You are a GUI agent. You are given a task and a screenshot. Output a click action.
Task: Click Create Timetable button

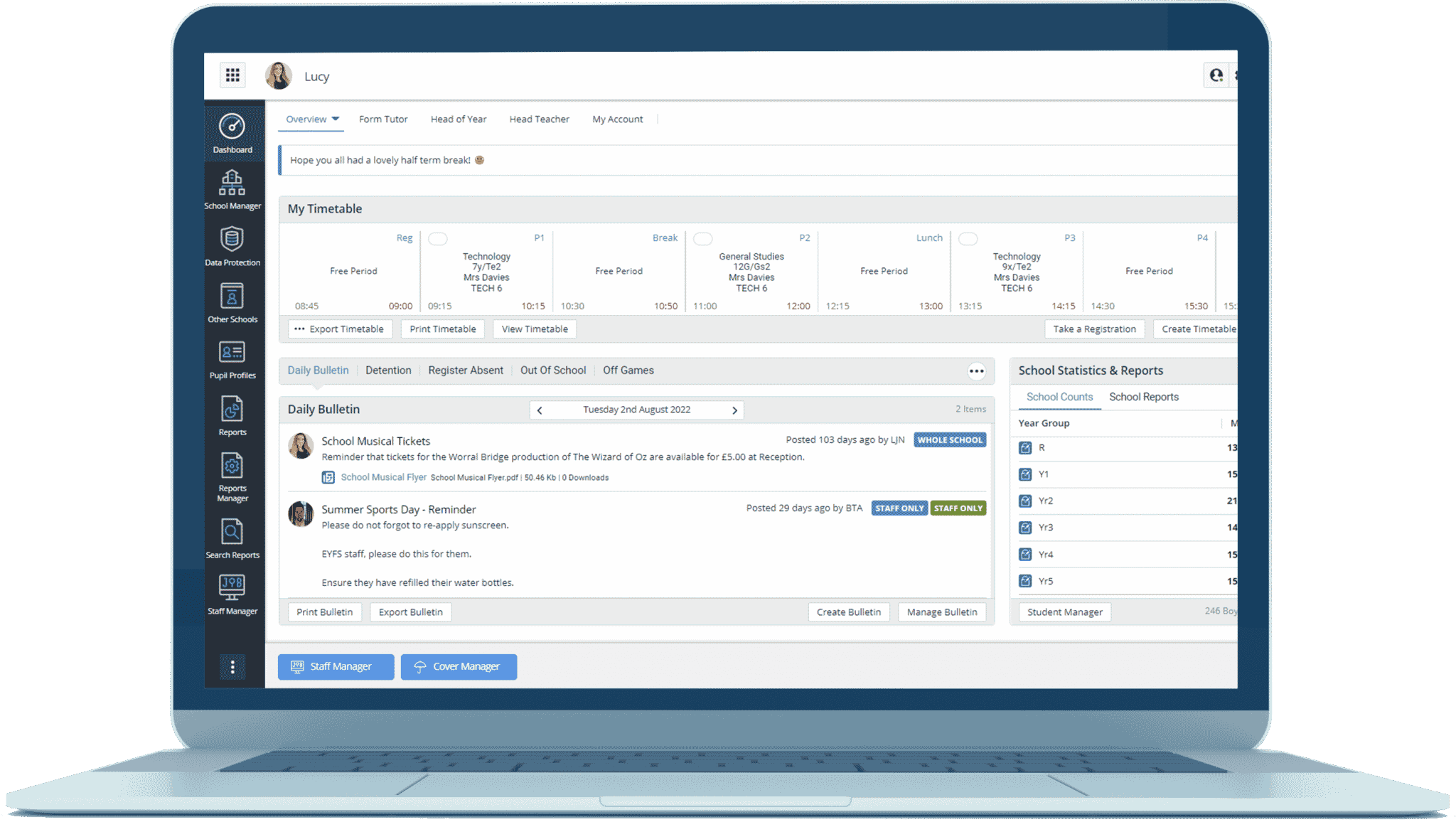click(x=1196, y=329)
